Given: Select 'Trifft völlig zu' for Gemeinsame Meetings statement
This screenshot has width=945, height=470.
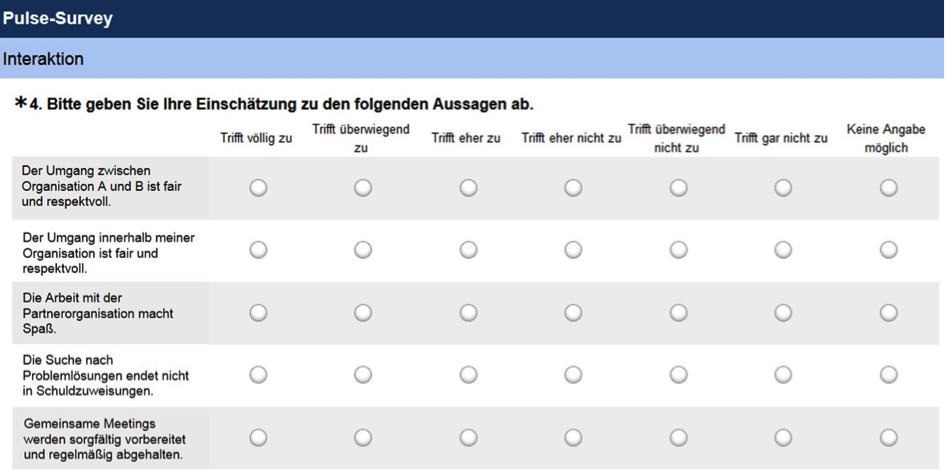Looking at the screenshot, I should click(x=258, y=437).
